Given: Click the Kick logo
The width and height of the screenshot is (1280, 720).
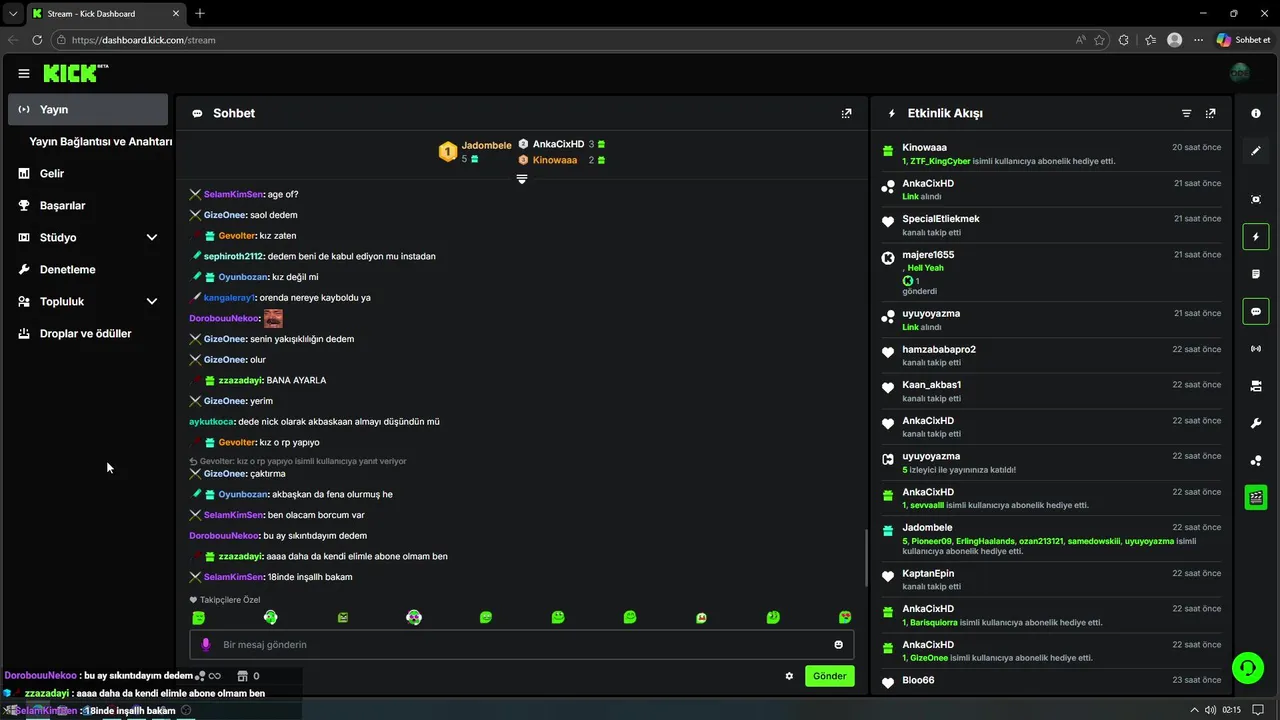Looking at the screenshot, I should [x=75, y=73].
